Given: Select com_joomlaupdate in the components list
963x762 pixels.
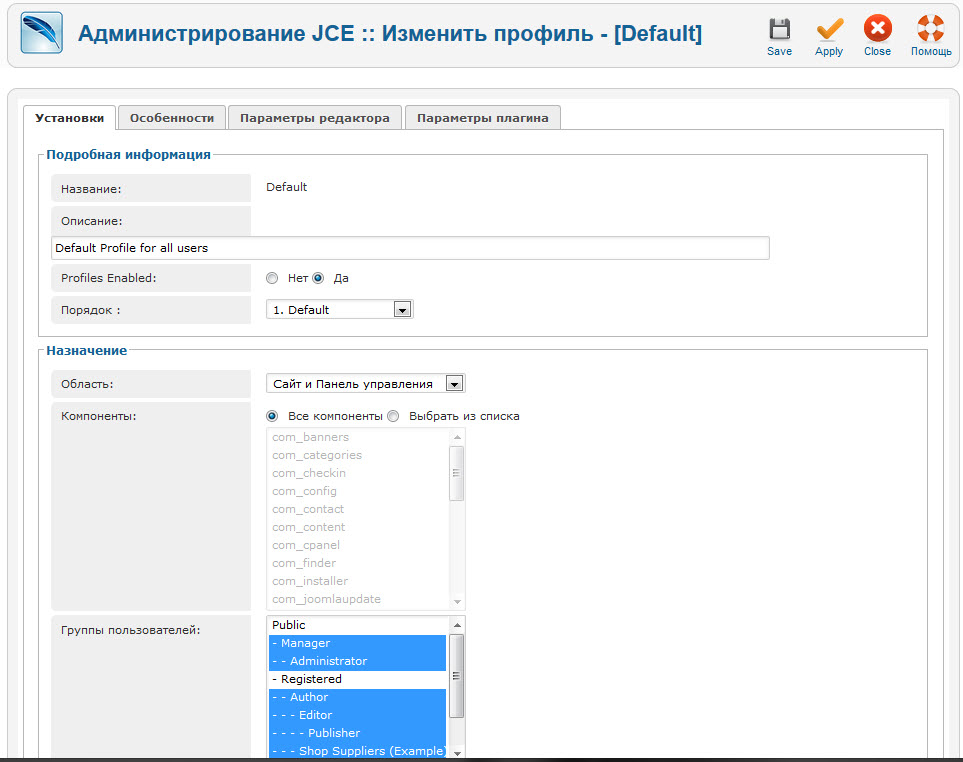Looking at the screenshot, I should coord(359,599).
